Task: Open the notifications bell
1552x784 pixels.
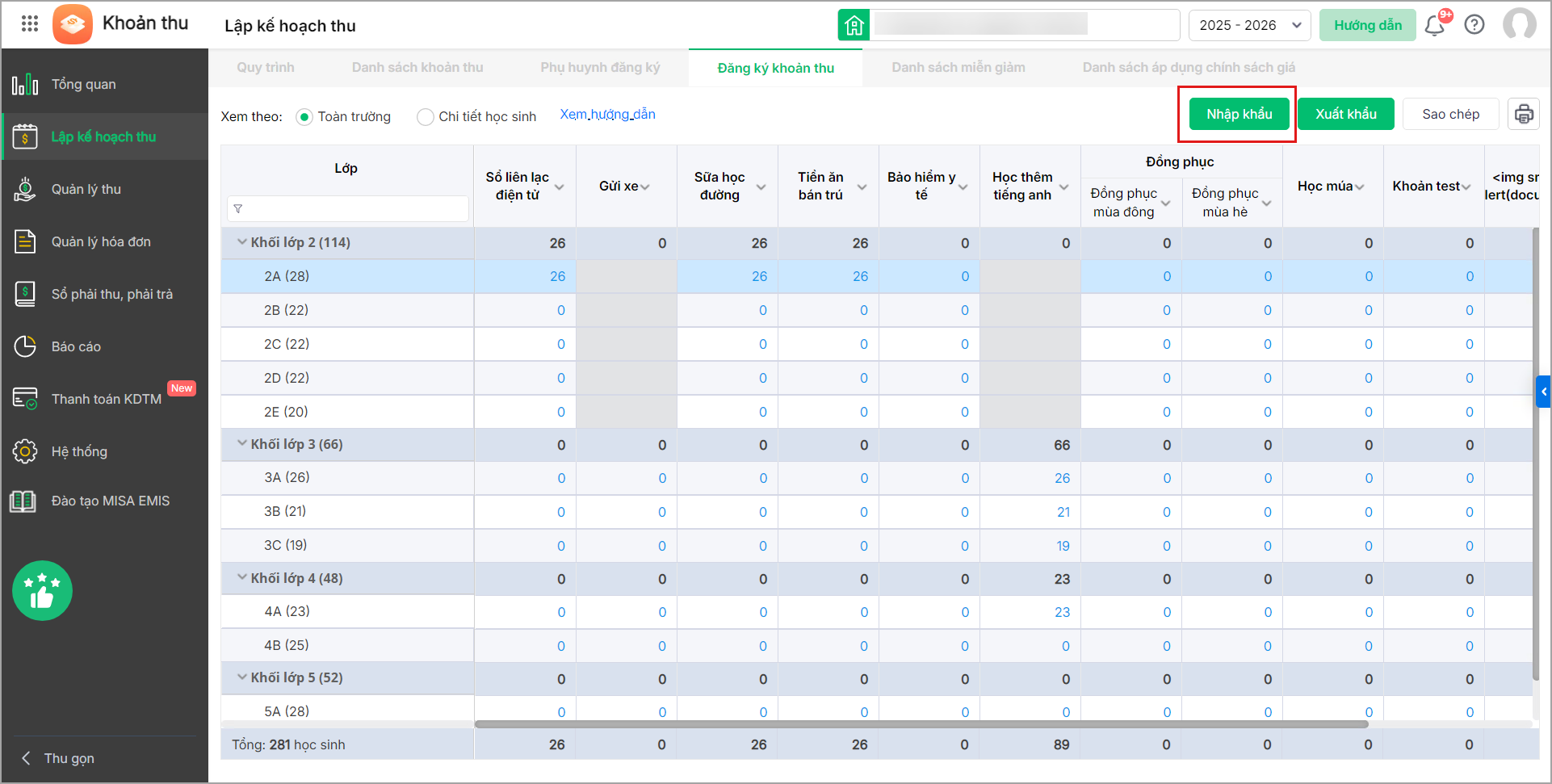Action: (1435, 25)
